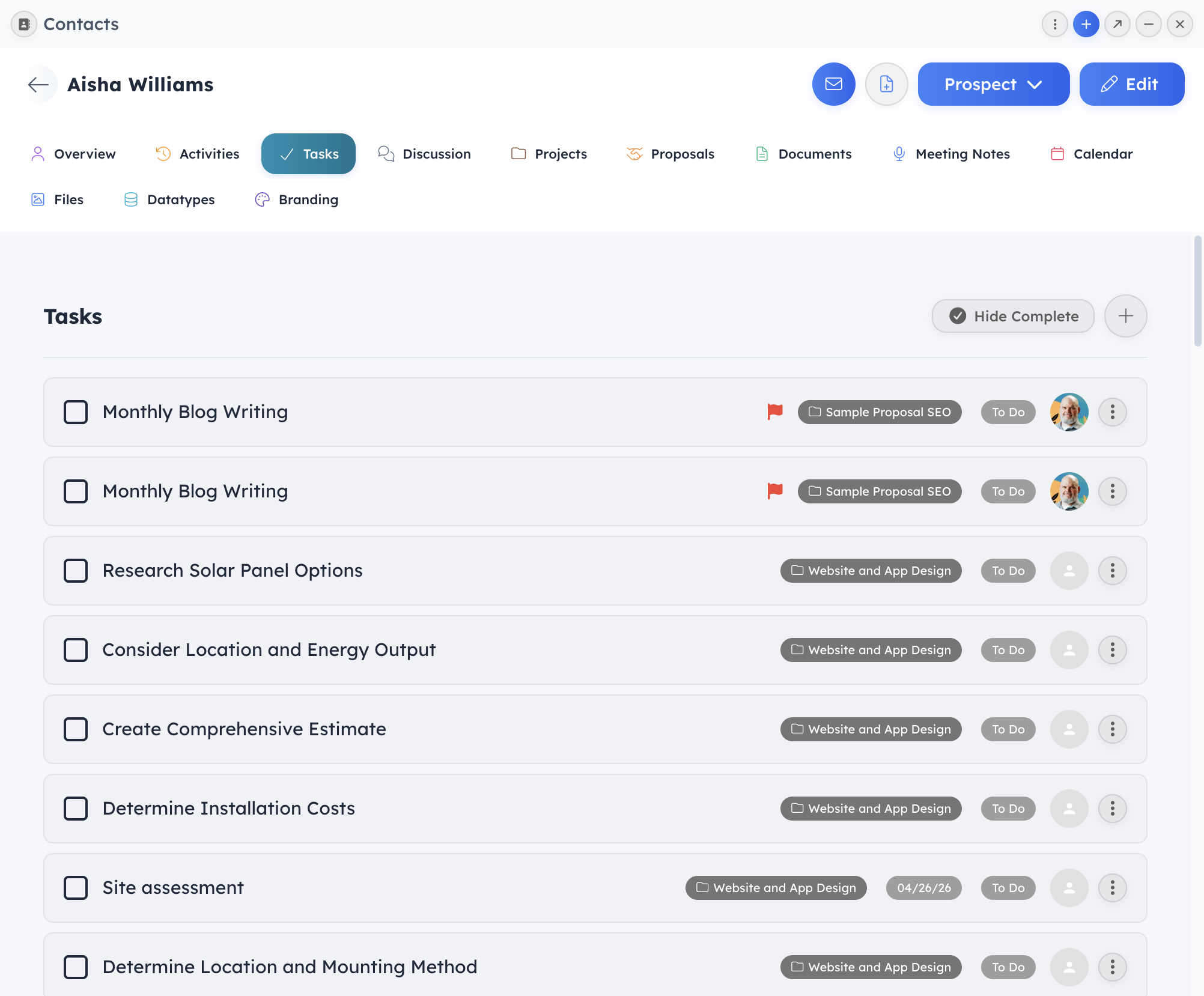
Task: Click the vertical scrollbar thumb
Action: tap(1197, 291)
